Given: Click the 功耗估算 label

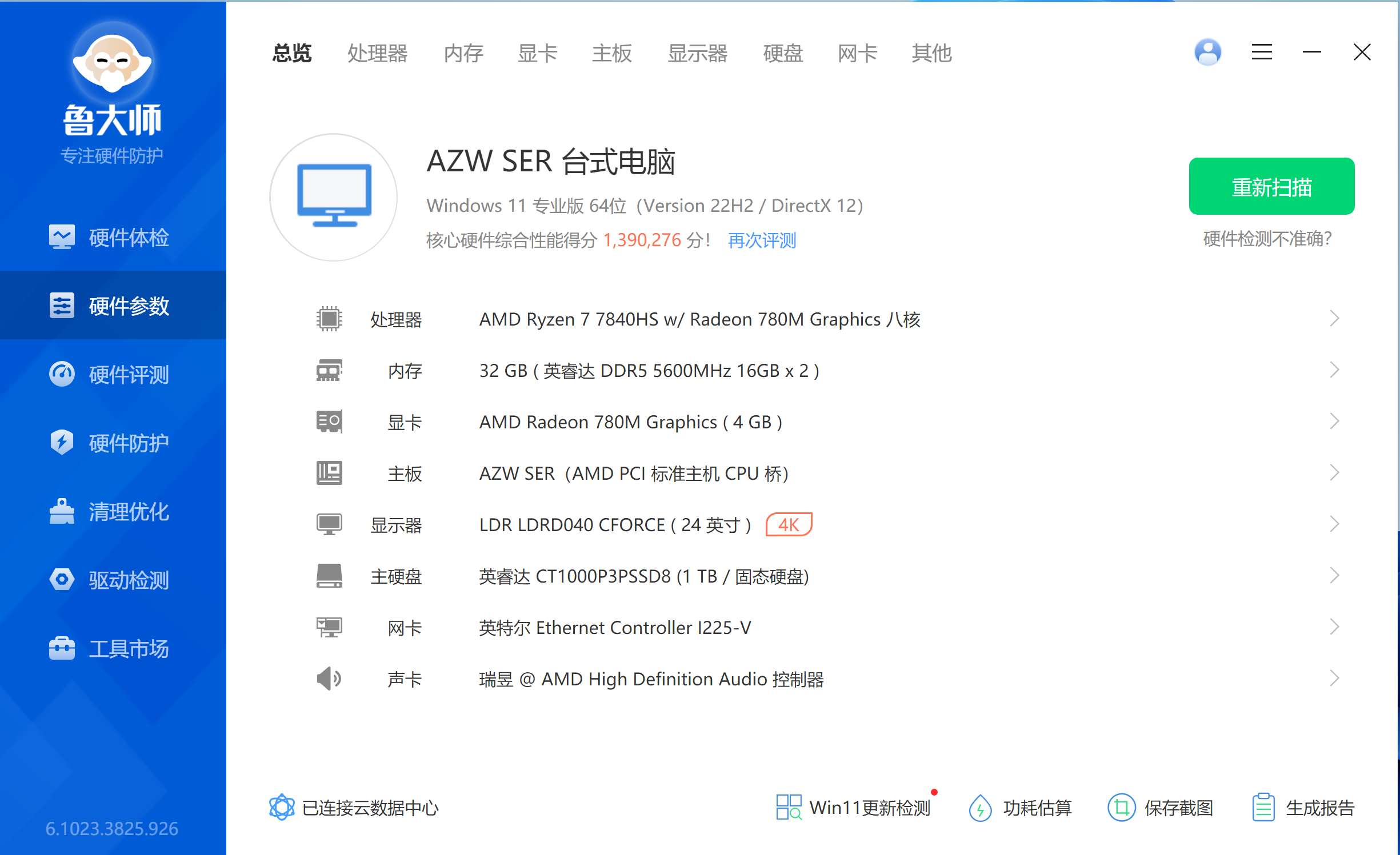Looking at the screenshot, I should tap(1037, 808).
